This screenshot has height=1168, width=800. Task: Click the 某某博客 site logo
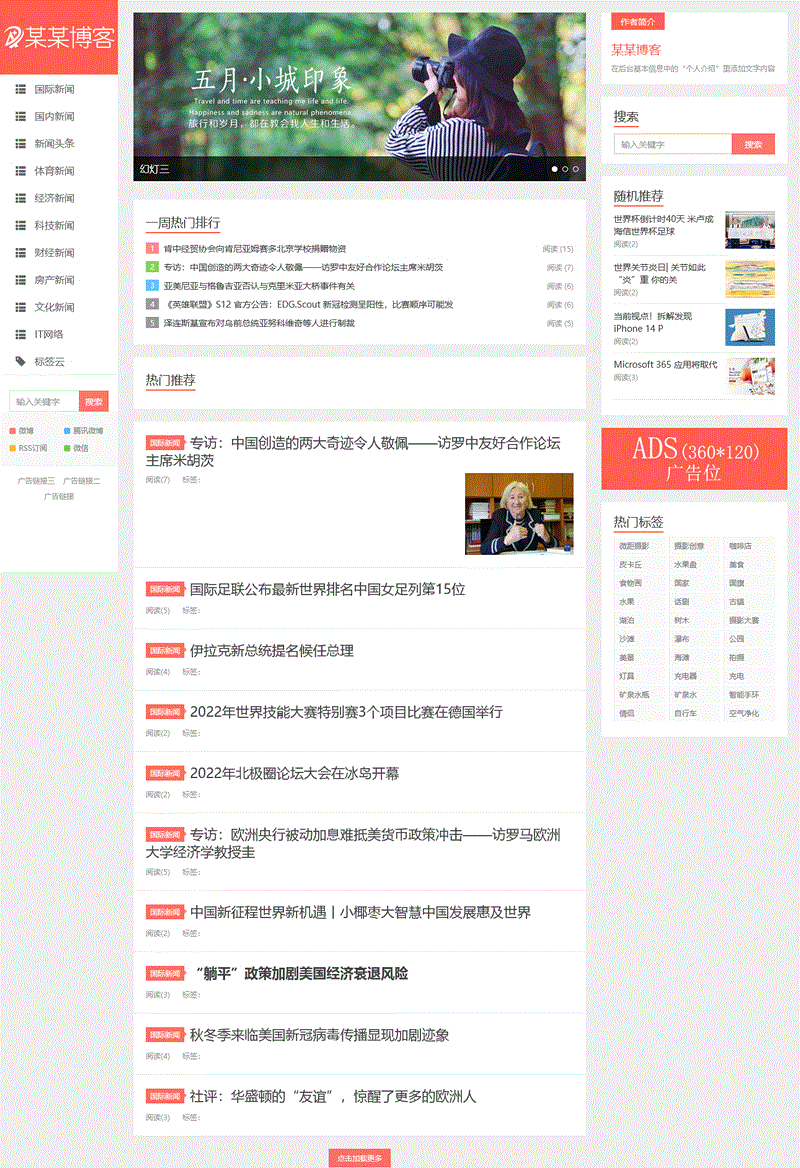[59, 38]
